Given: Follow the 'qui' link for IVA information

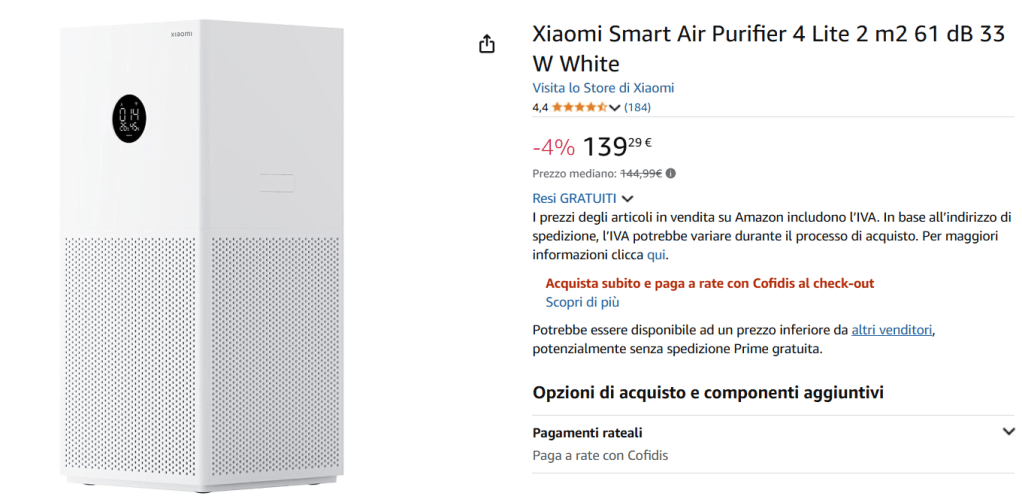Looking at the screenshot, I should point(656,255).
